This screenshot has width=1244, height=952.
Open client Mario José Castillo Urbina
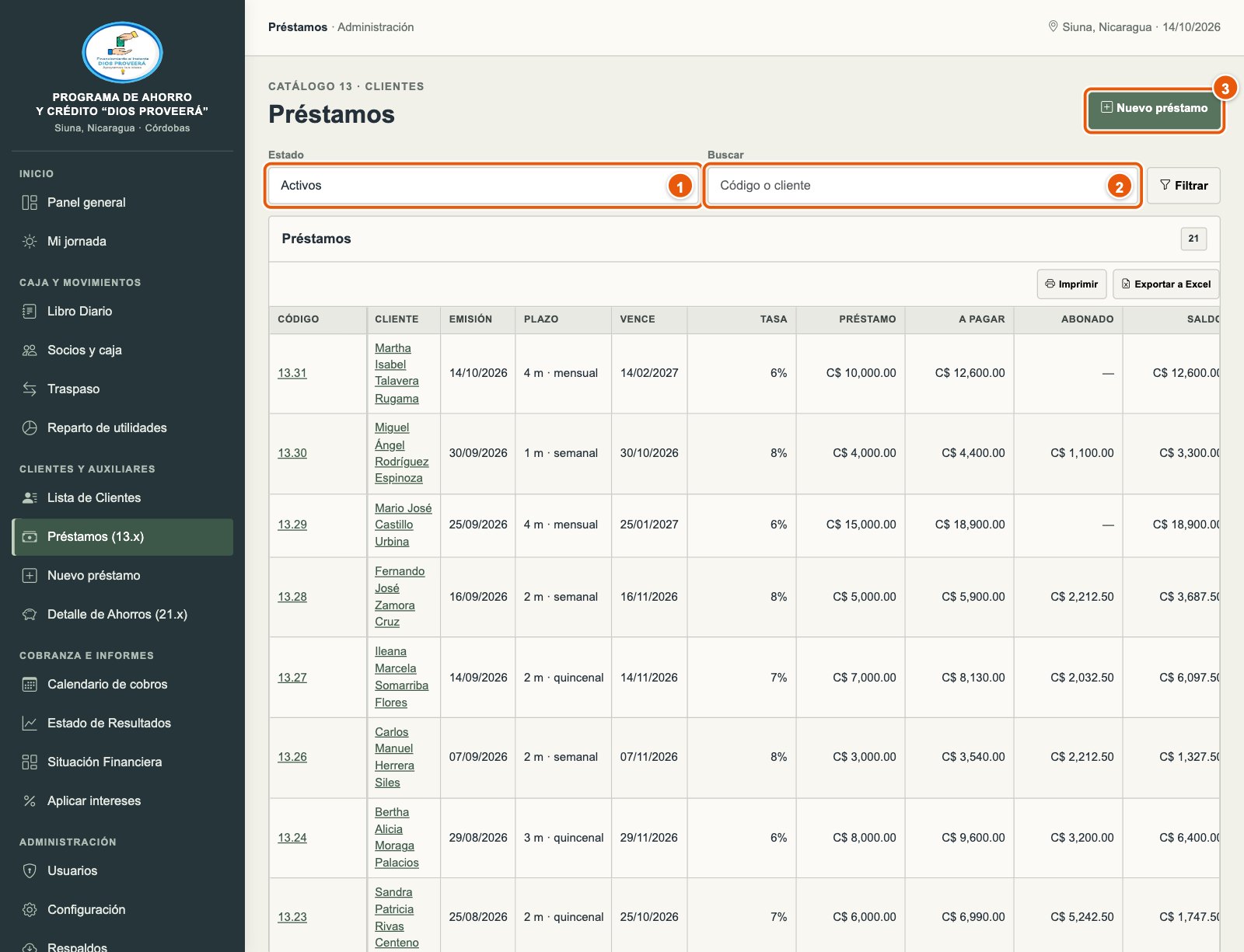(403, 525)
